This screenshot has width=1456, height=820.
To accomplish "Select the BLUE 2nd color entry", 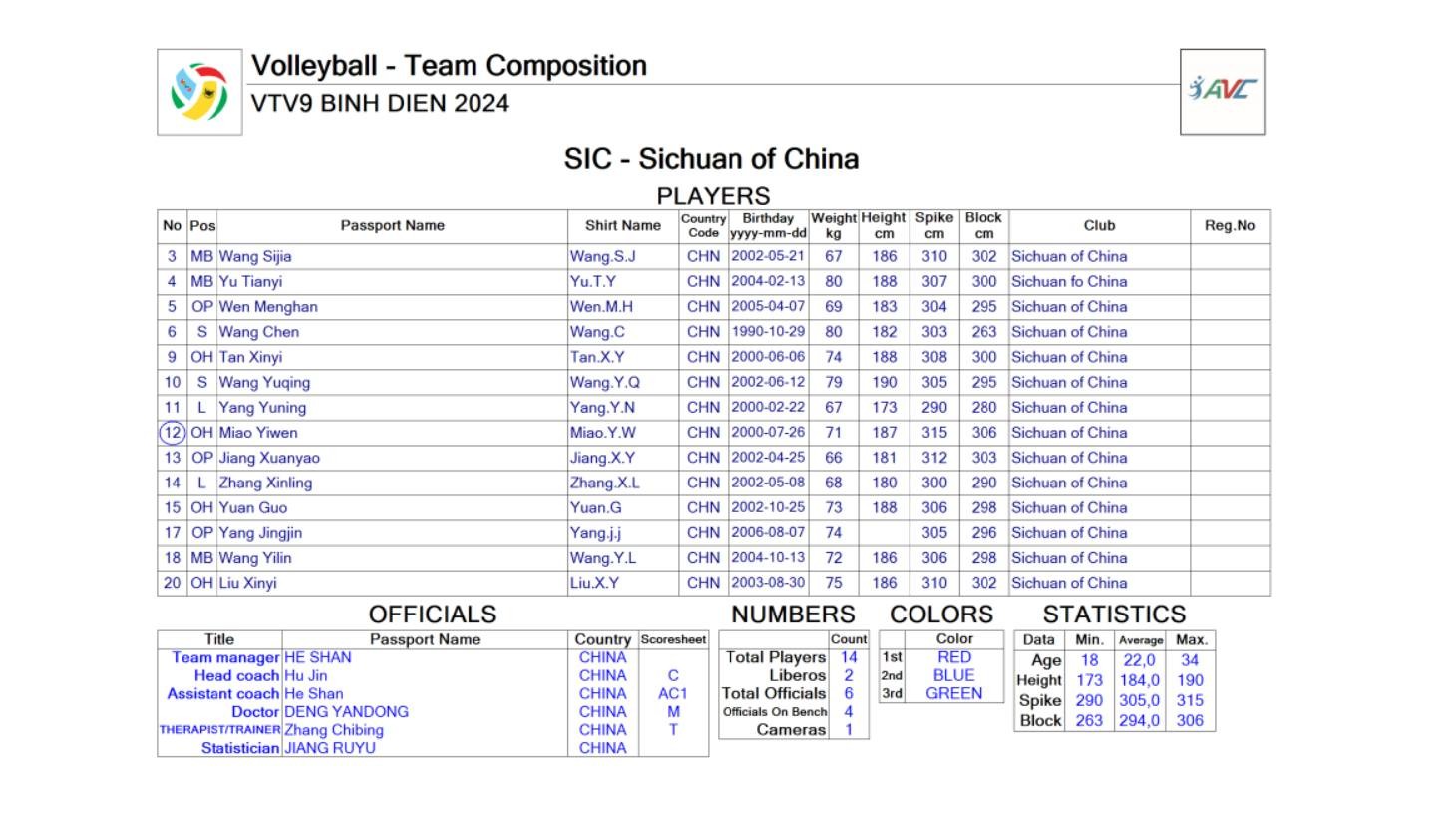I will pyautogui.click(x=953, y=676).
